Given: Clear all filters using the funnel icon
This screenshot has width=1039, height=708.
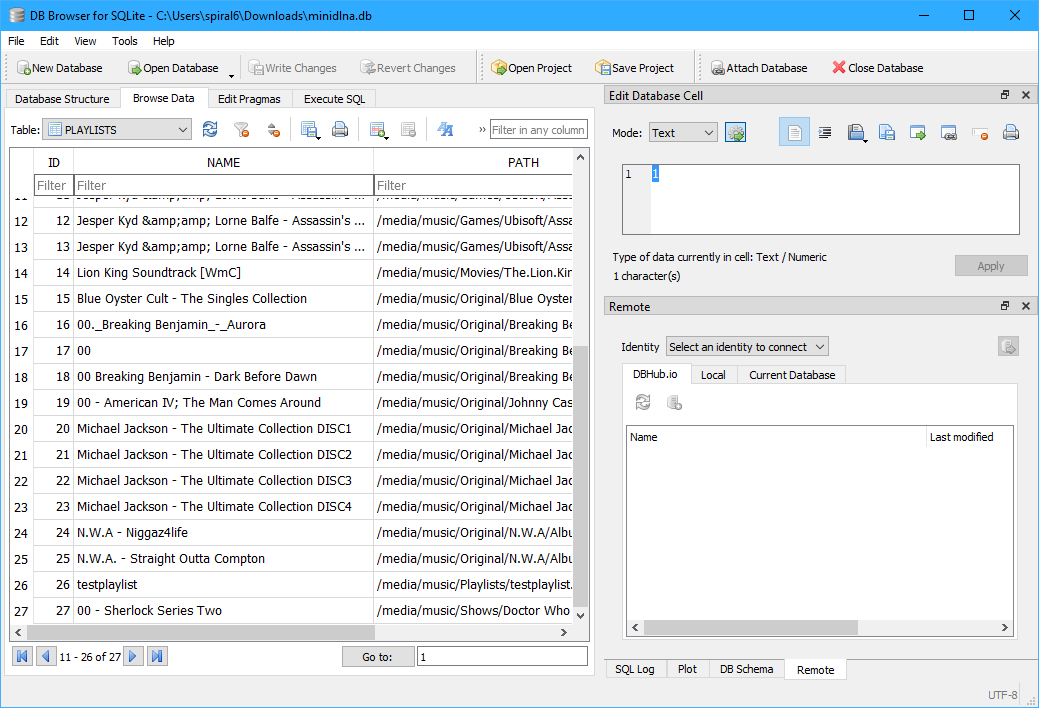Looking at the screenshot, I should (242, 129).
